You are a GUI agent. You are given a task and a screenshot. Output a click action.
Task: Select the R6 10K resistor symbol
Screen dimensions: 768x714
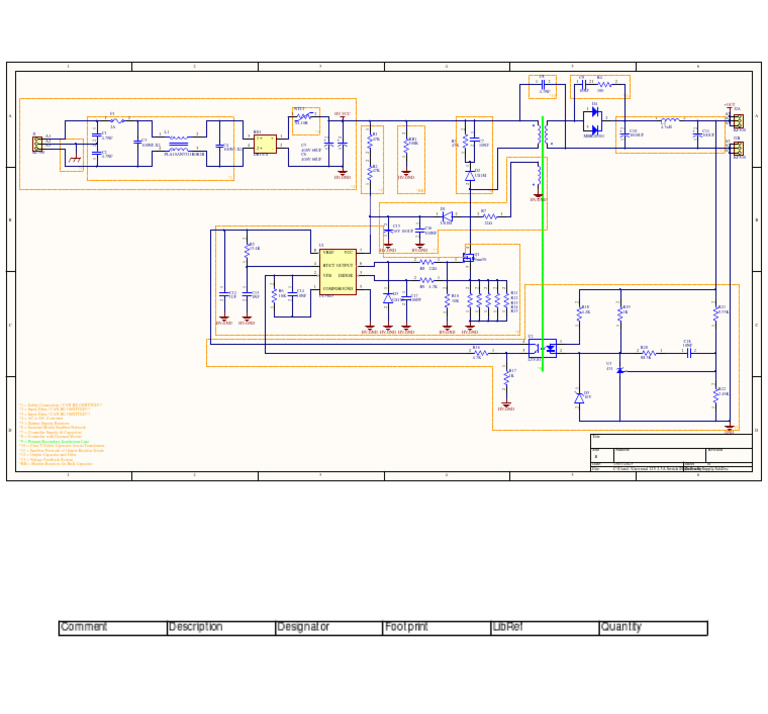point(274,296)
